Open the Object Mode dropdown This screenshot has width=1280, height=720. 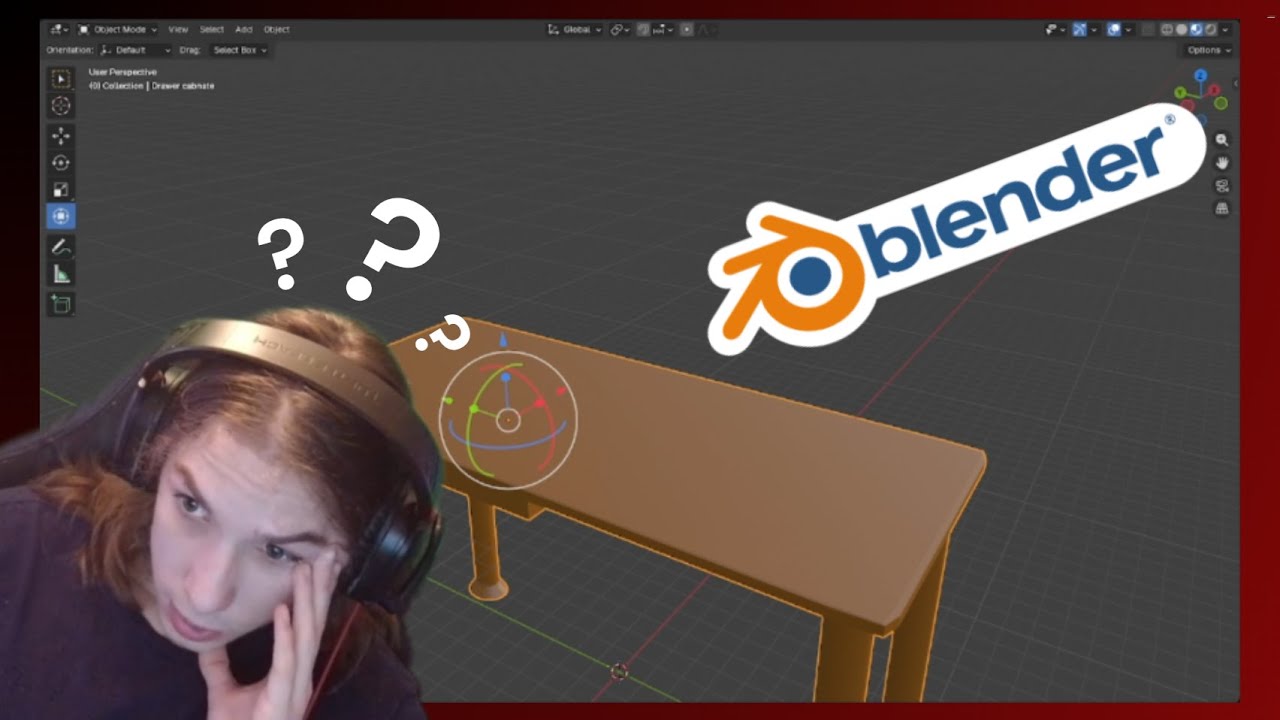coord(118,30)
